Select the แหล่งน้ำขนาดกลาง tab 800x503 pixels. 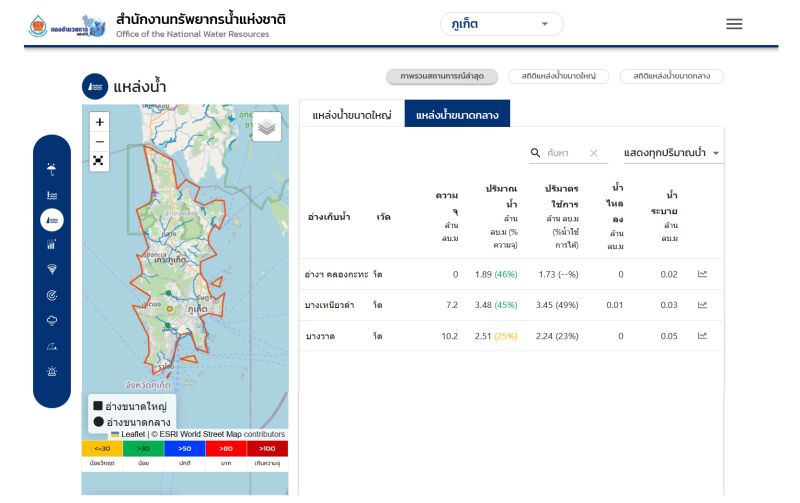point(457,114)
